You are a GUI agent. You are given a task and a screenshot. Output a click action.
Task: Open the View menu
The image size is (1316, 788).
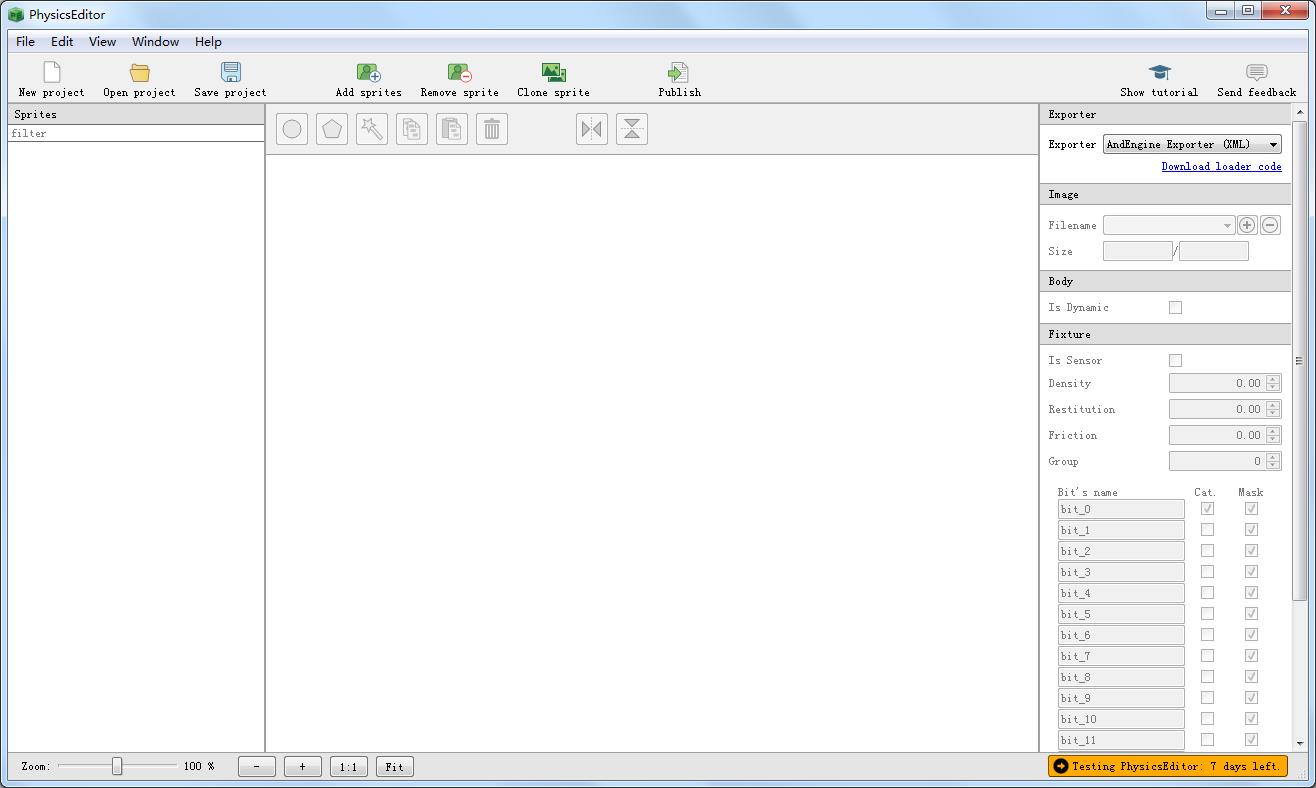pyautogui.click(x=102, y=42)
